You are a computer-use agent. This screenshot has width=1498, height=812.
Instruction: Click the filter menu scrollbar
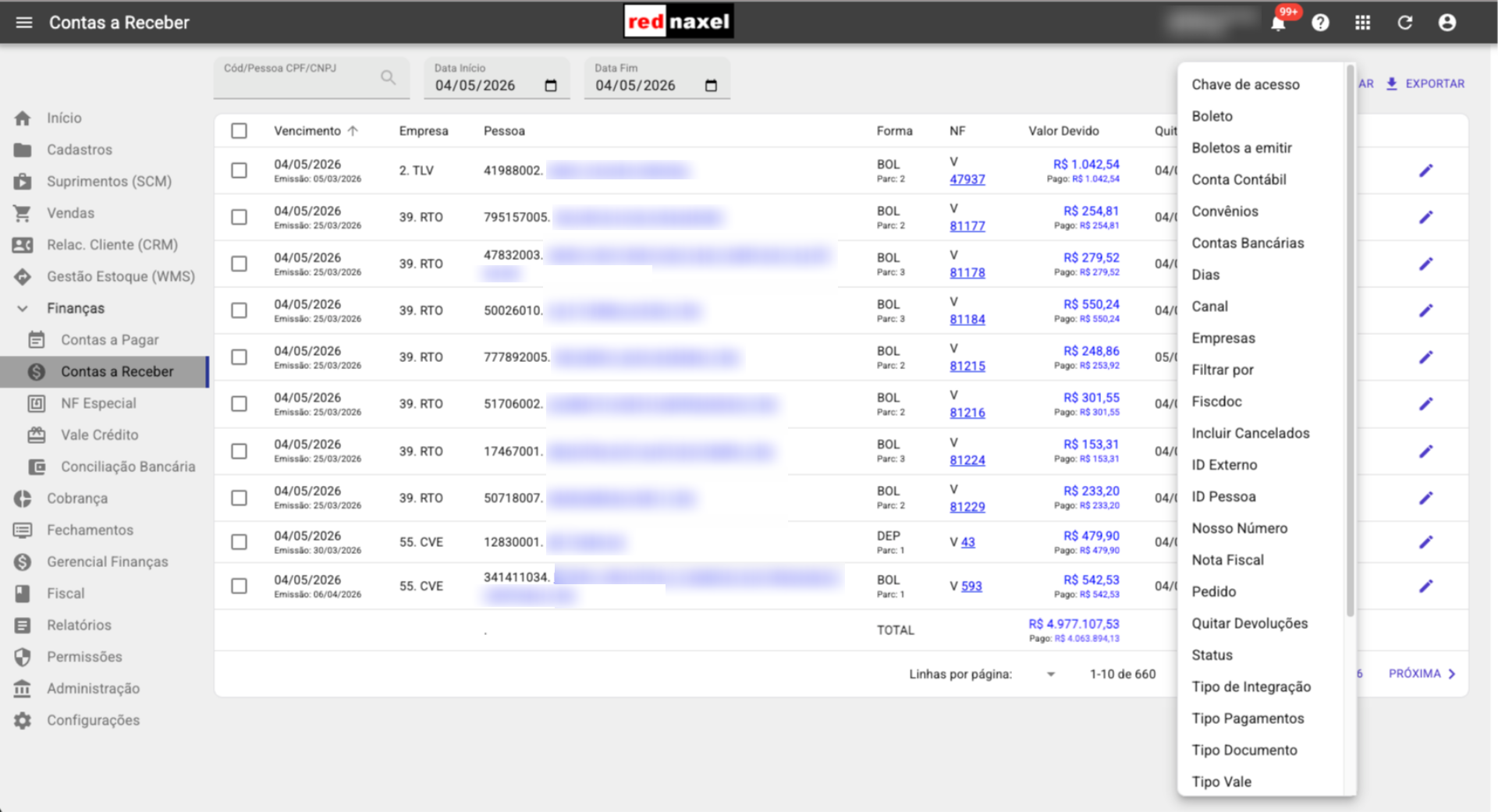[1350, 341]
